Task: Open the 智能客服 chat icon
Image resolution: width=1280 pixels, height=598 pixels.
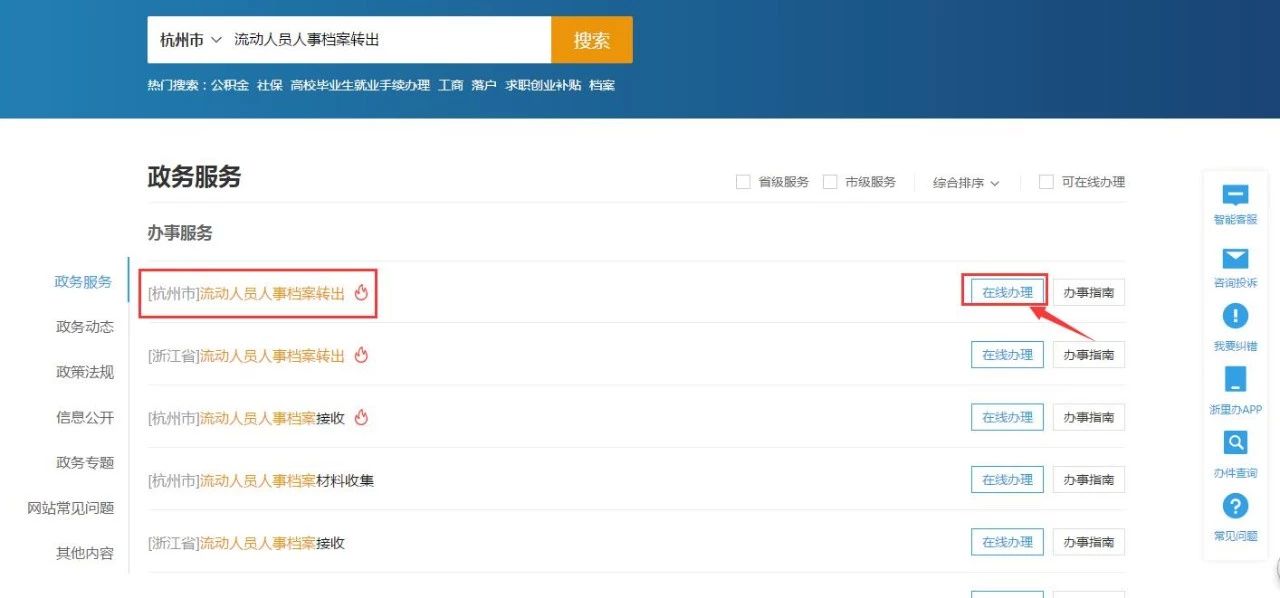Action: 1236,196
